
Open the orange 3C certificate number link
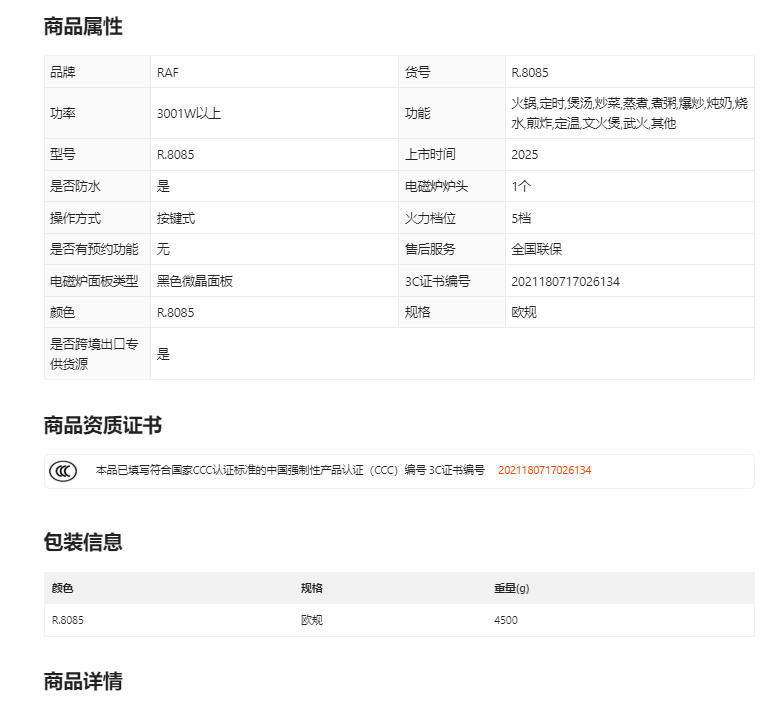(x=544, y=470)
